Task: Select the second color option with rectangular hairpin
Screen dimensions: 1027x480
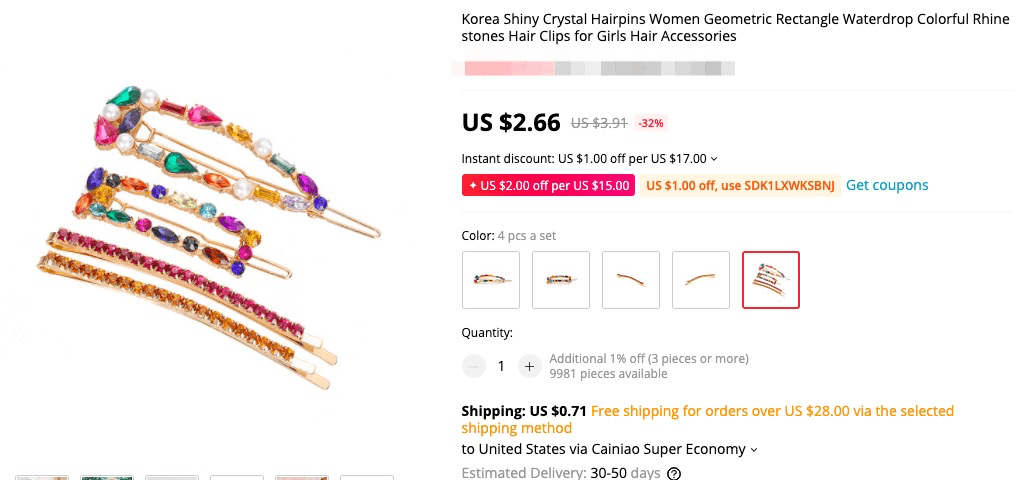Action: click(561, 280)
